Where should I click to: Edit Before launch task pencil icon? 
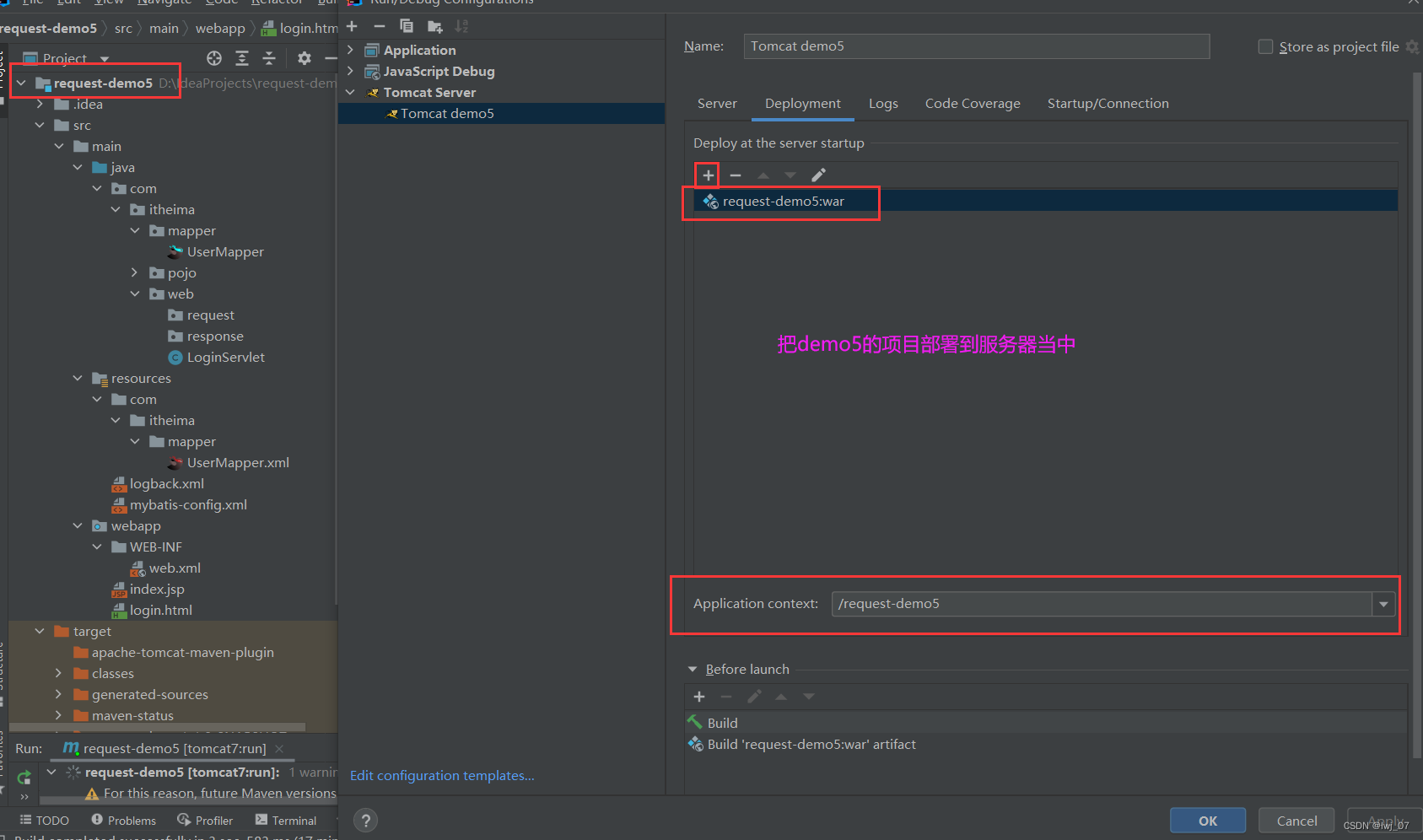[x=754, y=697]
